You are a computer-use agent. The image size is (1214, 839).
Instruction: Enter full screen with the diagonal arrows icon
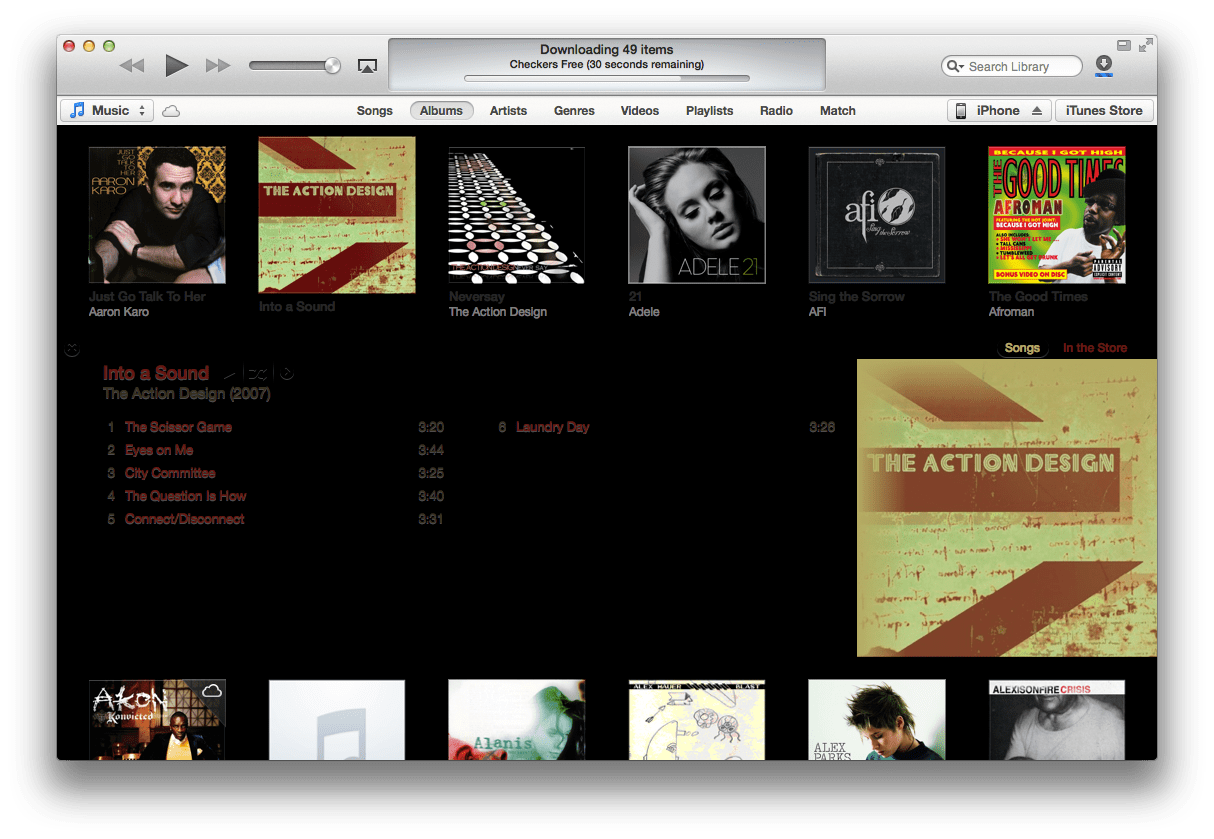(1148, 44)
